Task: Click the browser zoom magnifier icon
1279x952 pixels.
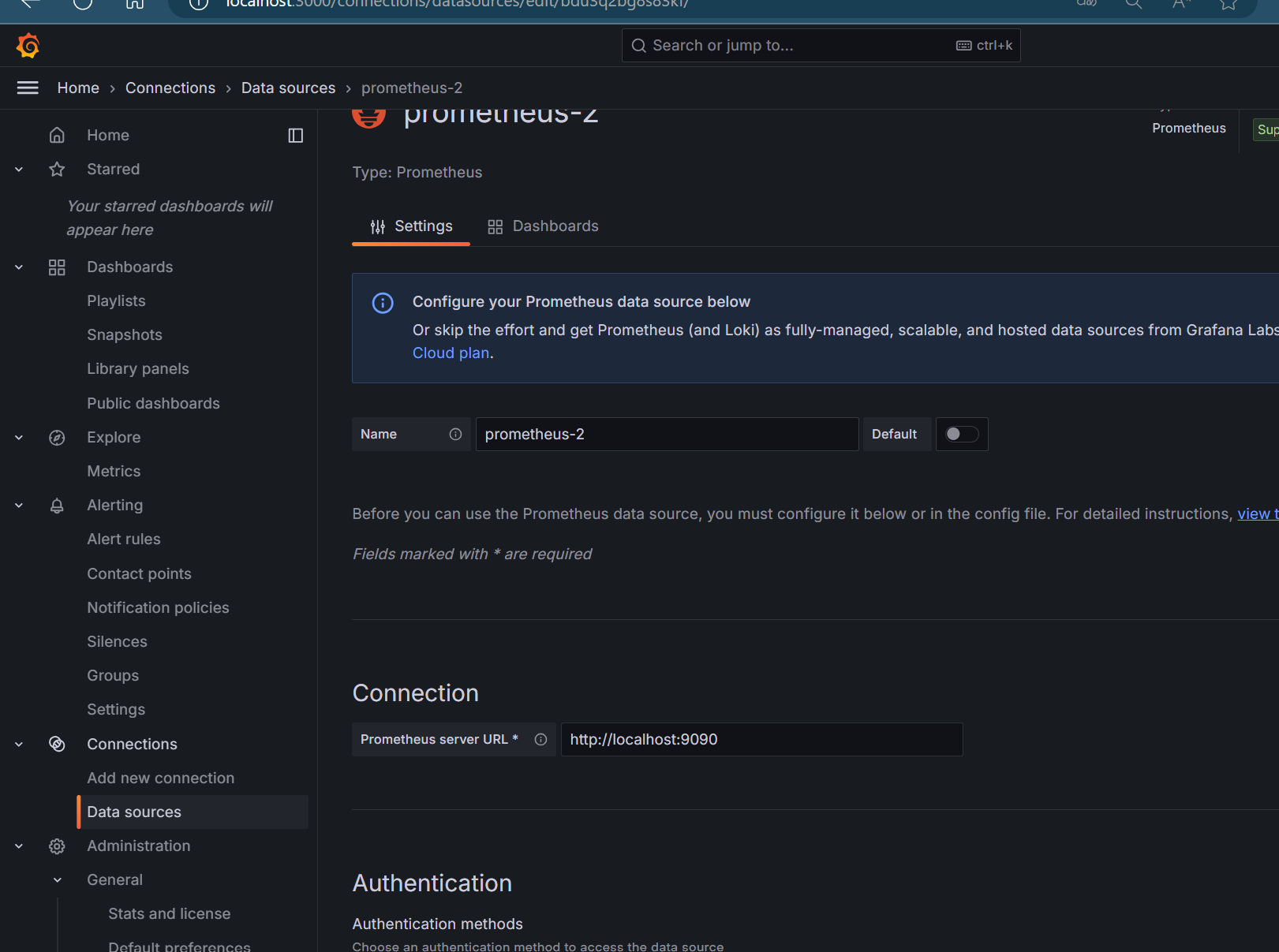Action: 1133,4
